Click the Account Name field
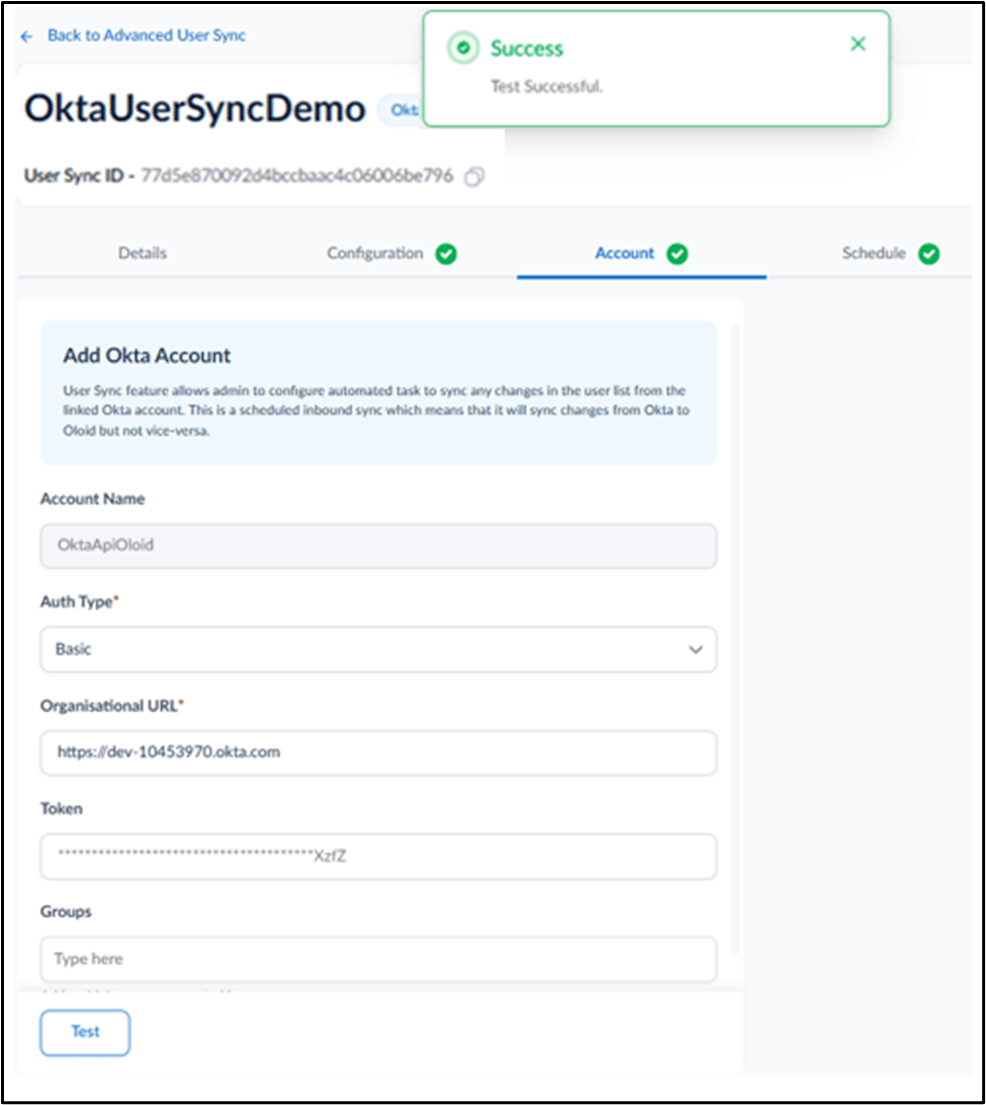This screenshot has width=986, height=1105. click(x=378, y=545)
